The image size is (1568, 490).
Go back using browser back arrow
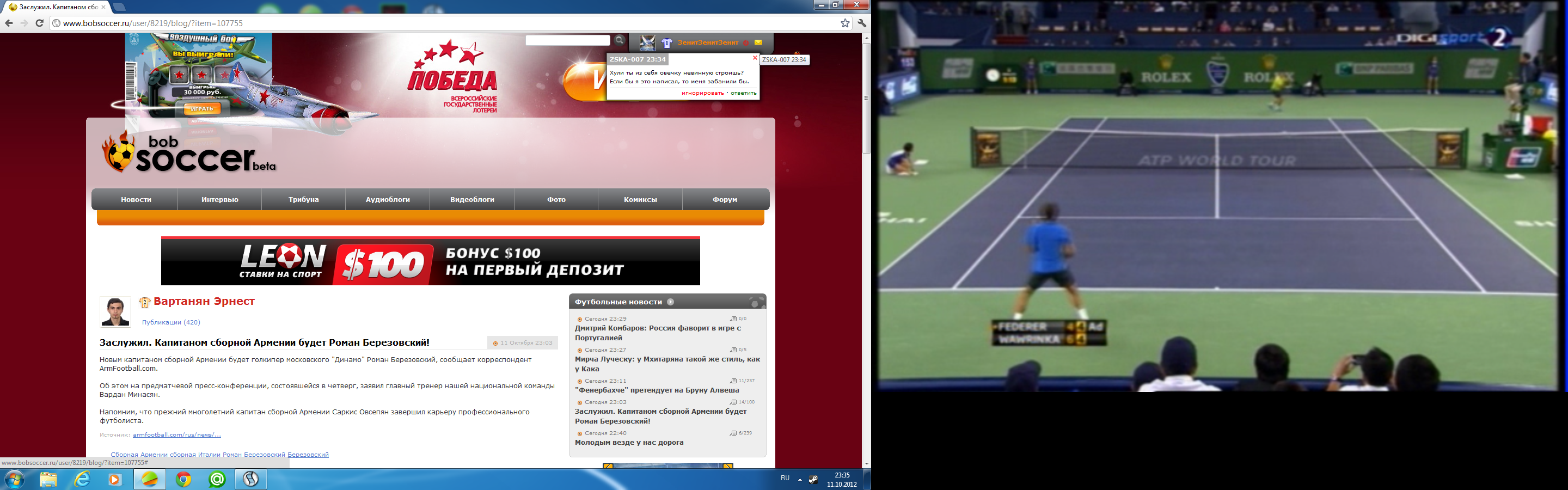point(9,23)
